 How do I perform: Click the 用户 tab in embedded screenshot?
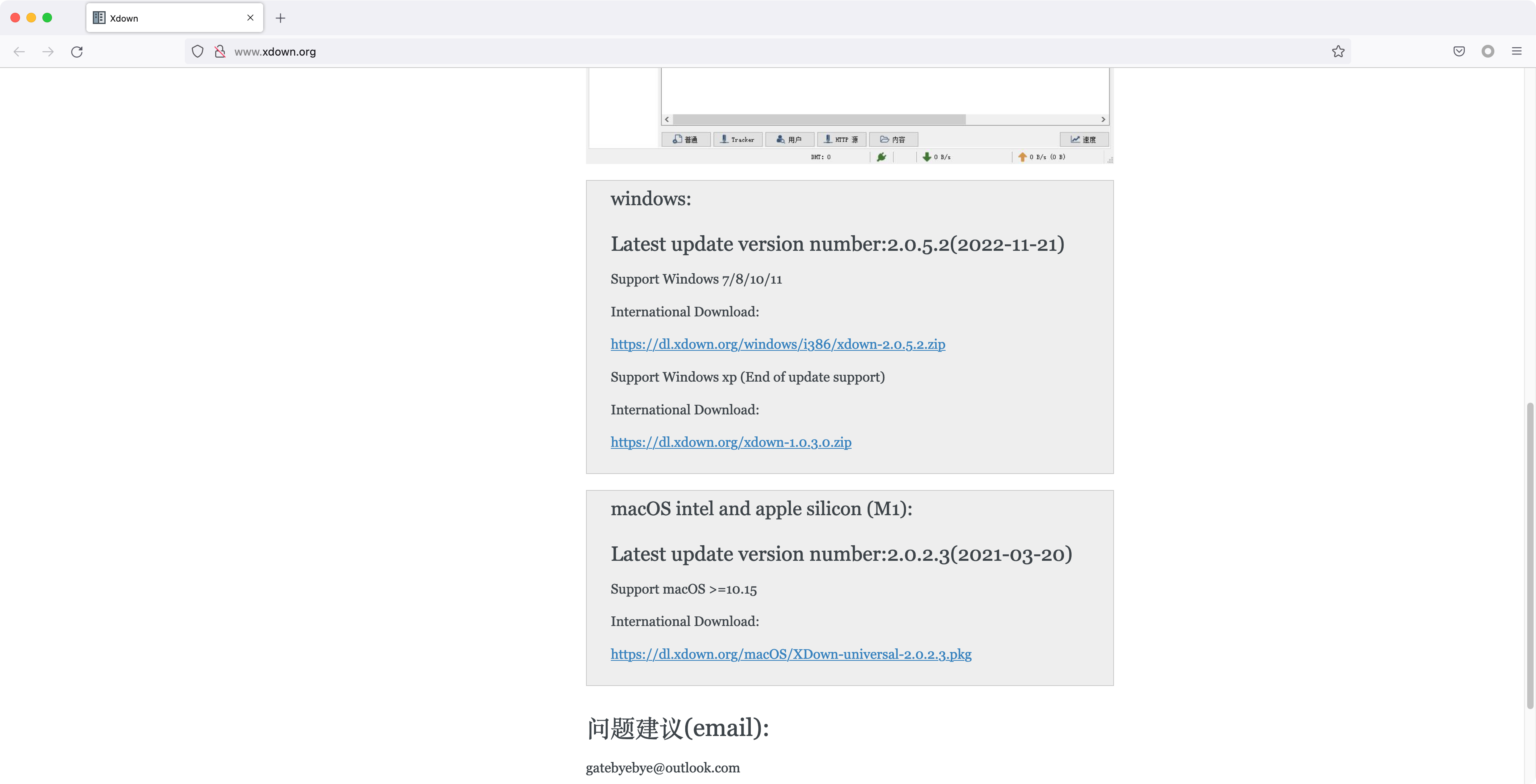[790, 140]
